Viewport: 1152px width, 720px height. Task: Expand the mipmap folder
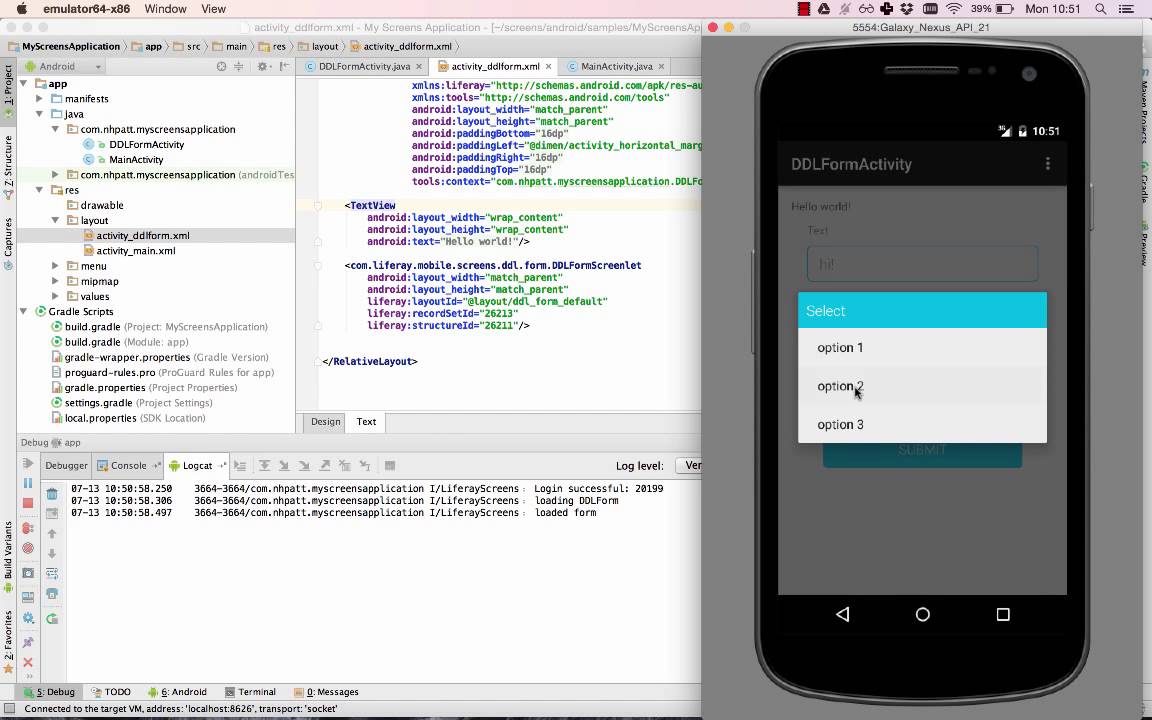tap(55, 281)
